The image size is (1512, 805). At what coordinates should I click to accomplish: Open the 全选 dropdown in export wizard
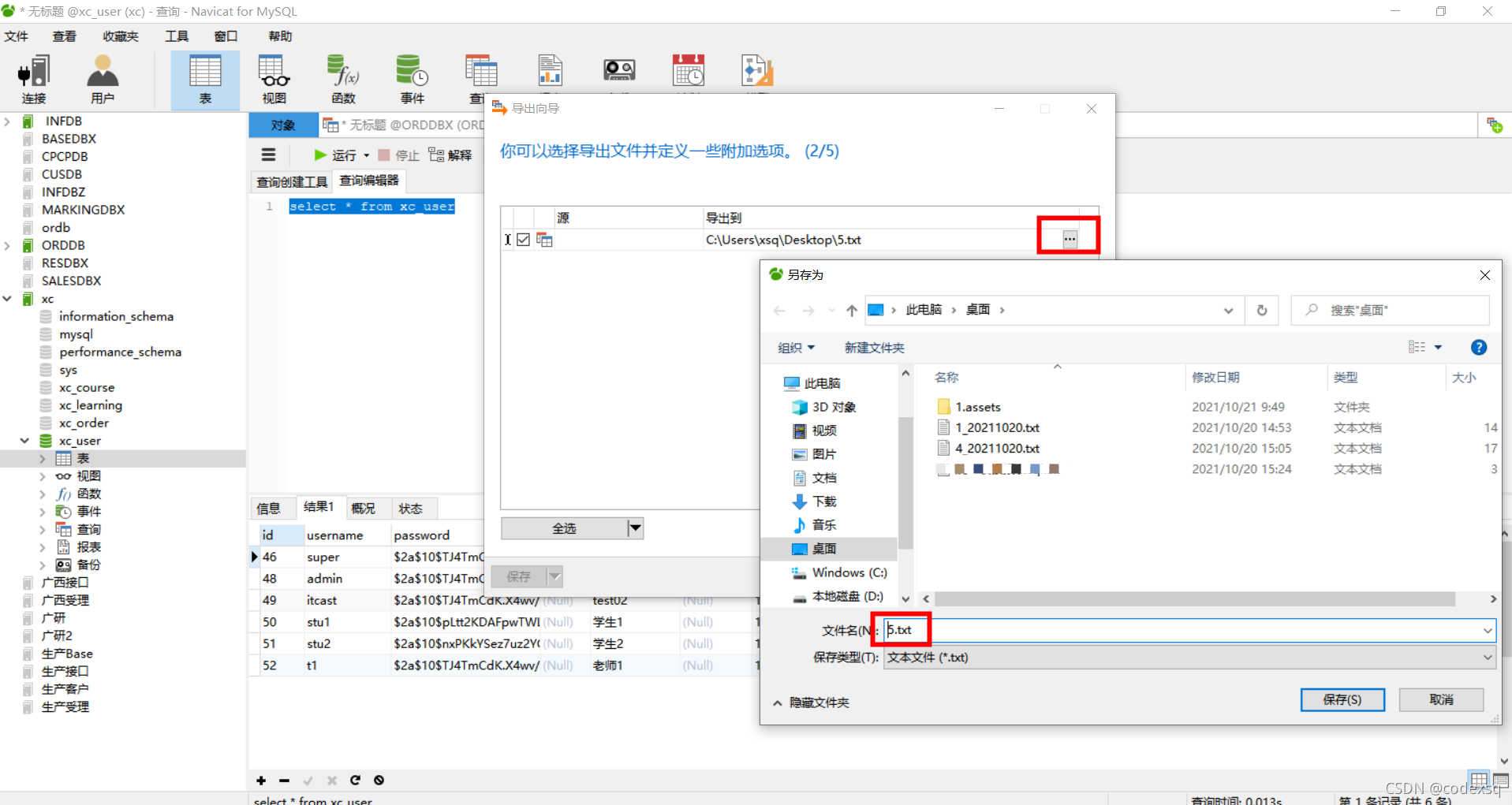pyautogui.click(x=635, y=527)
